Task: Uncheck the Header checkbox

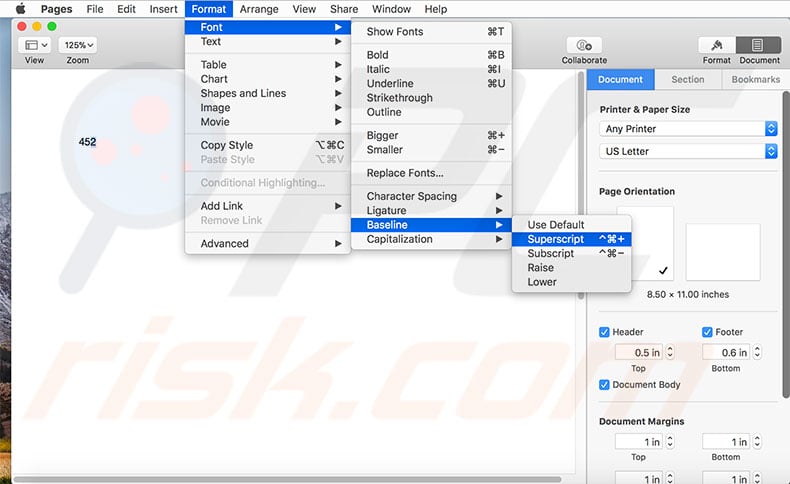Action: pyautogui.click(x=605, y=332)
